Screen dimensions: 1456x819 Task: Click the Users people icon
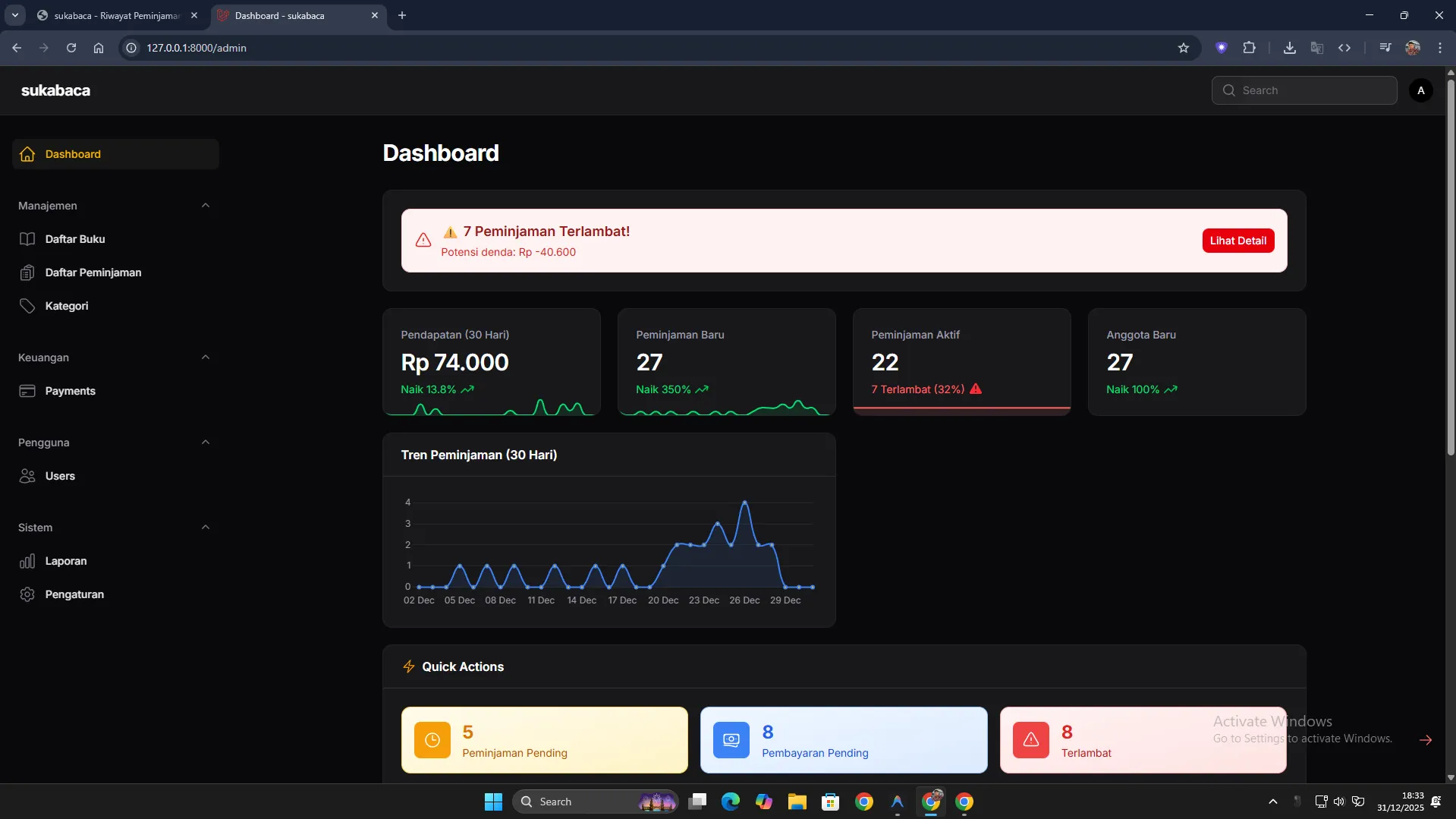[27, 476]
